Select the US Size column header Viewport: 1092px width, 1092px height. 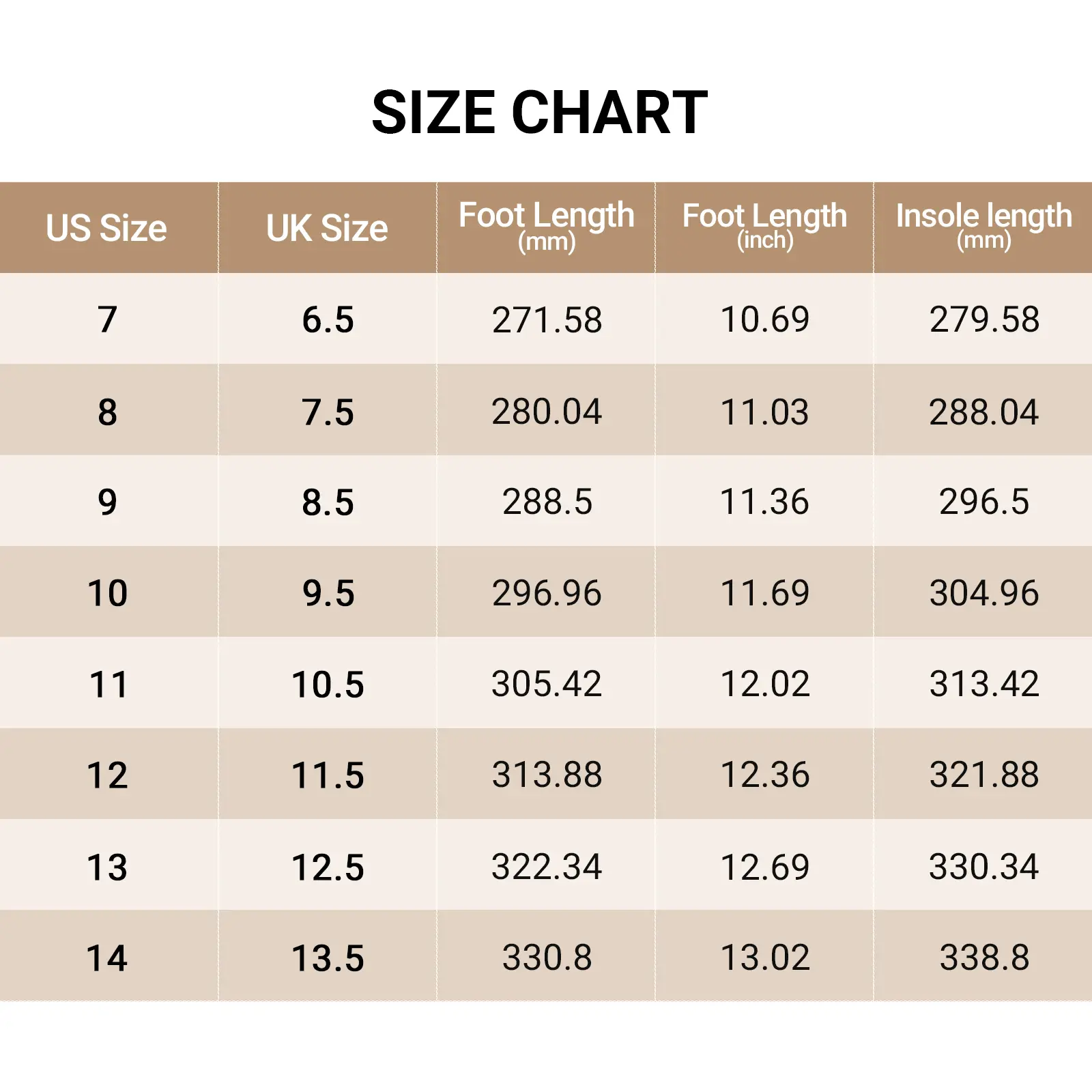[106, 228]
